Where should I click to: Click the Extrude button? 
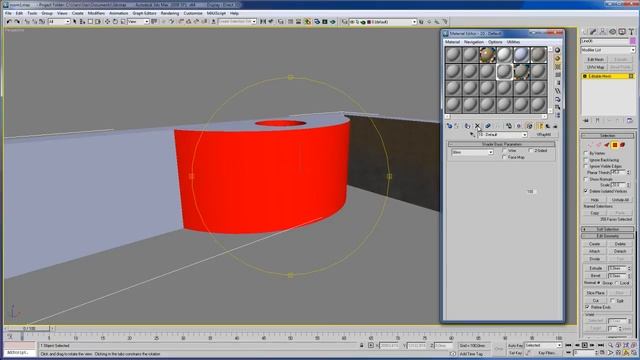pyautogui.click(x=595, y=268)
